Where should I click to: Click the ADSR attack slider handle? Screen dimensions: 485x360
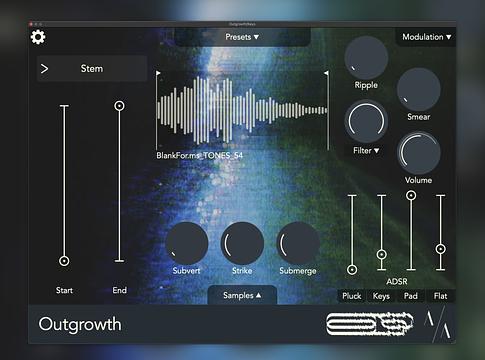tap(352, 270)
